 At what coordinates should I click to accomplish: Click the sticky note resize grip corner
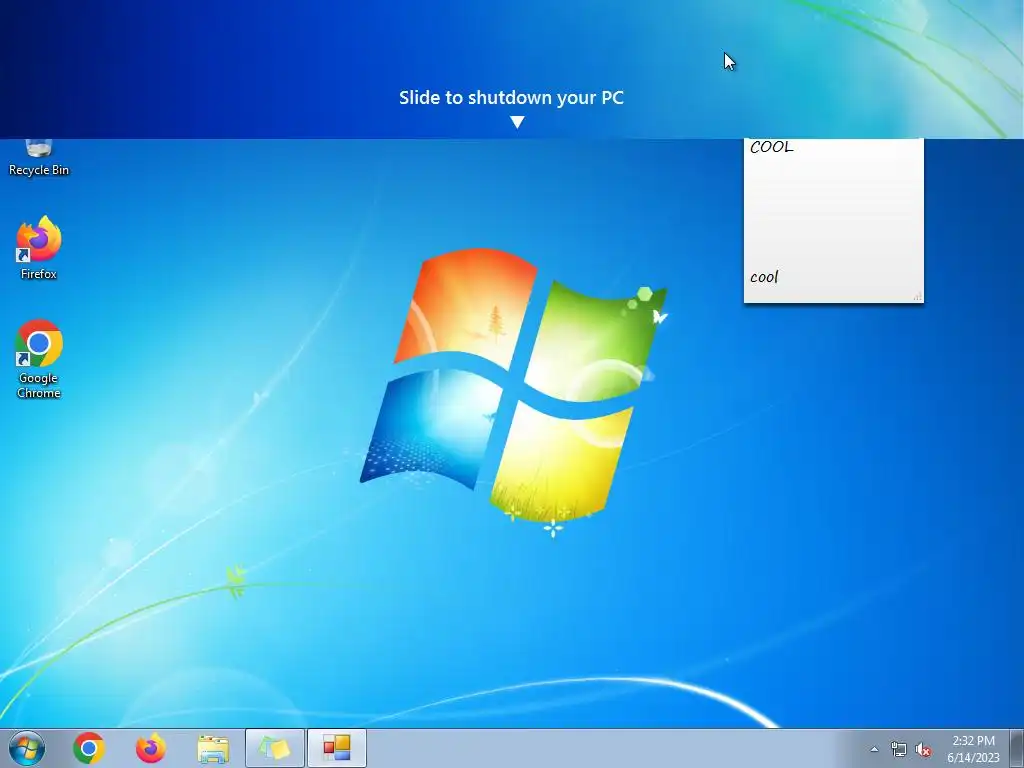(x=918, y=296)
